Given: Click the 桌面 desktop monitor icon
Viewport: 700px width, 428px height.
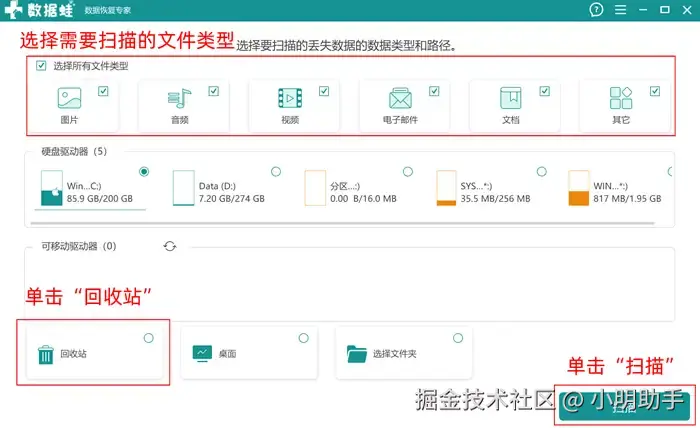Looking at the screenshot, I should coord(202,353).
